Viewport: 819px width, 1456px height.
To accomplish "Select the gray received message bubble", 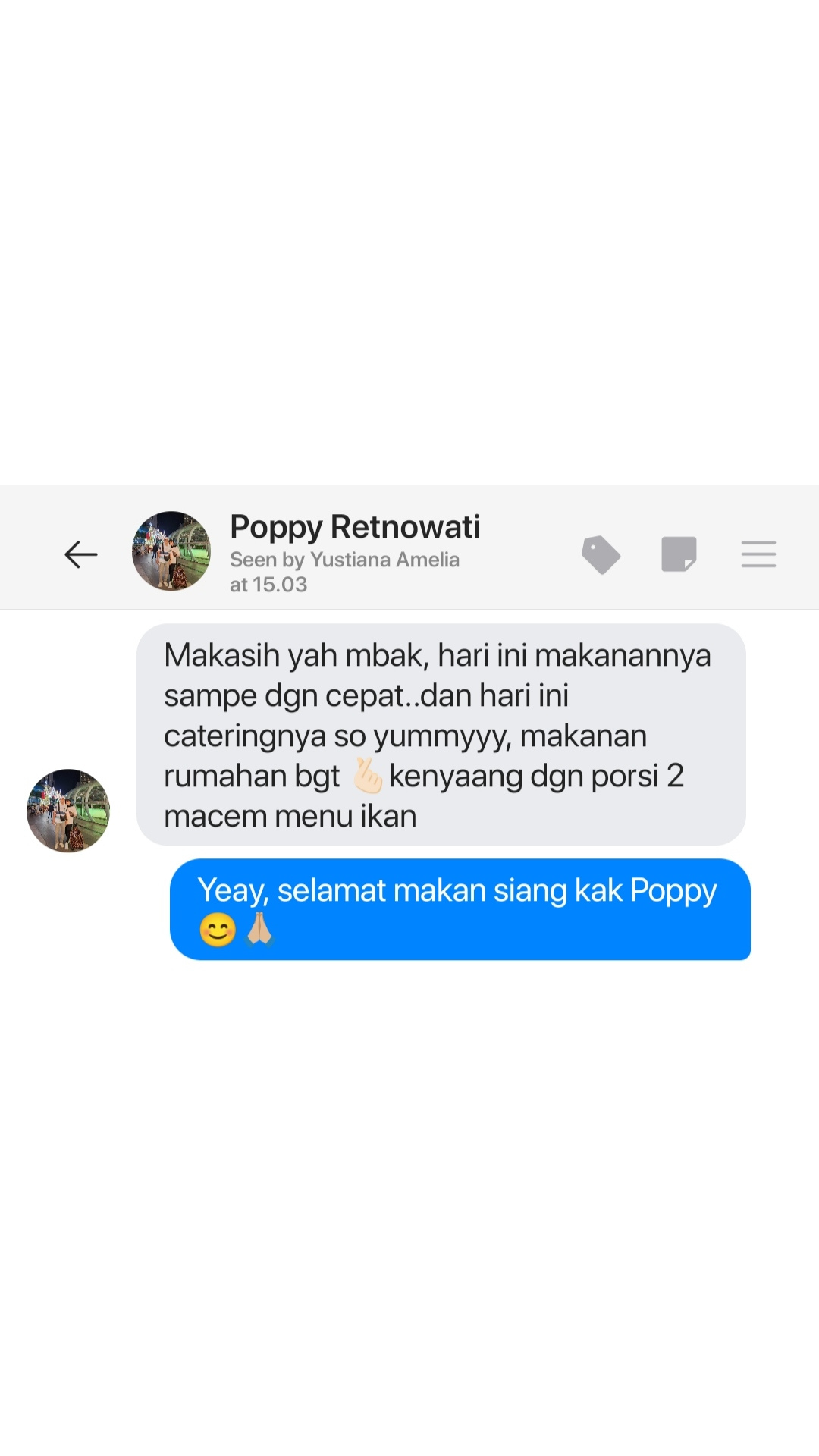I will (441, 735).
